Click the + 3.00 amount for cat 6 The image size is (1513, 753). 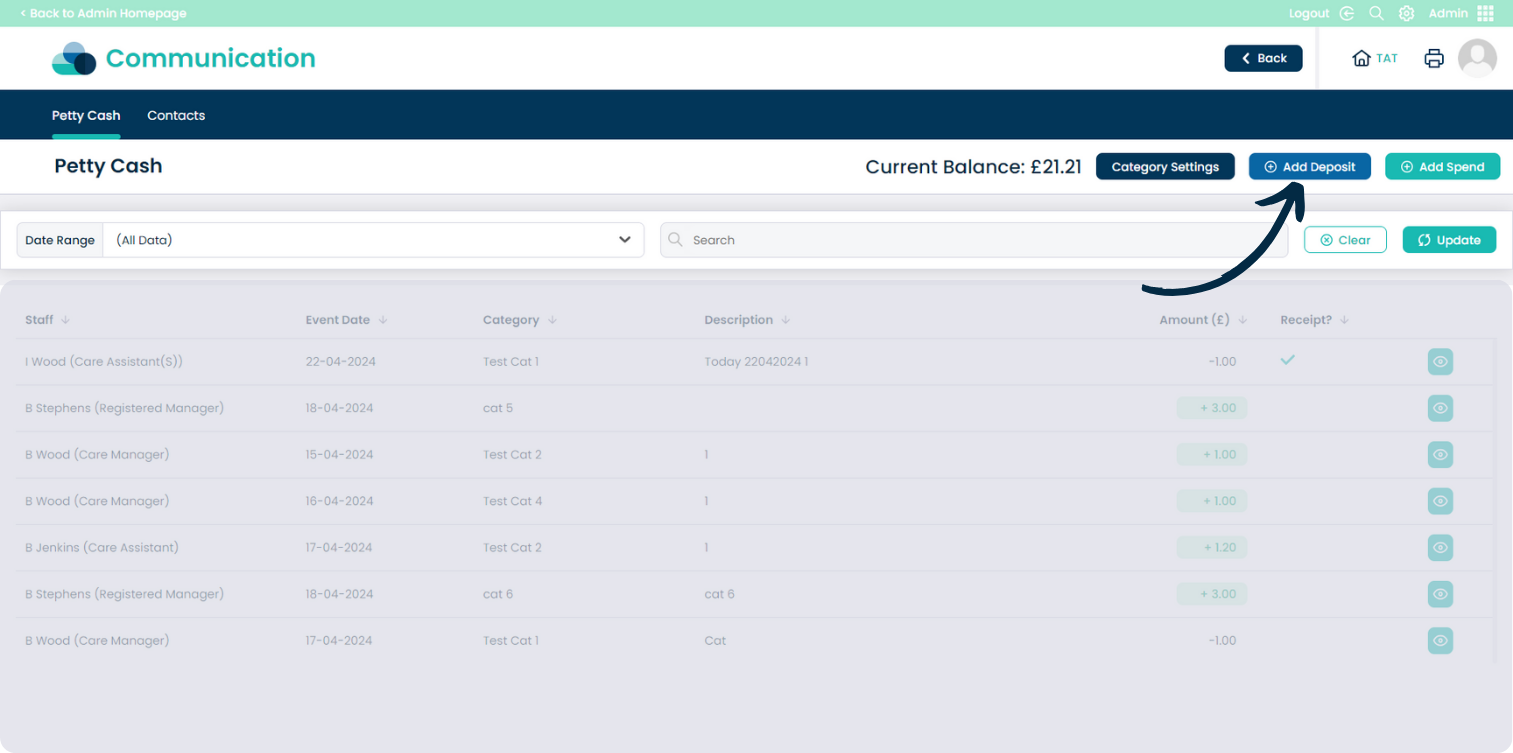pos(1212,594)
